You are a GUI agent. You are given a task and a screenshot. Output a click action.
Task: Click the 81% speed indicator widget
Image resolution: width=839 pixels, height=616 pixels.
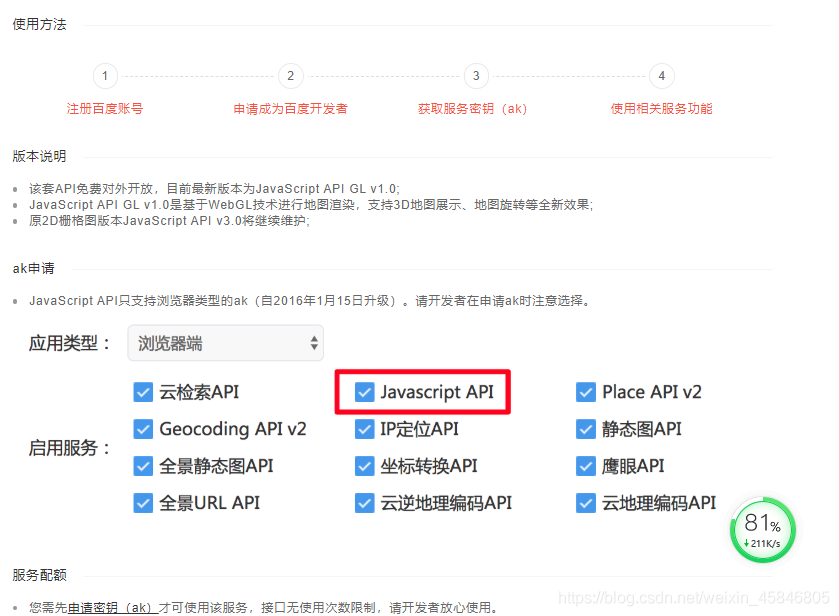(762, 530)
